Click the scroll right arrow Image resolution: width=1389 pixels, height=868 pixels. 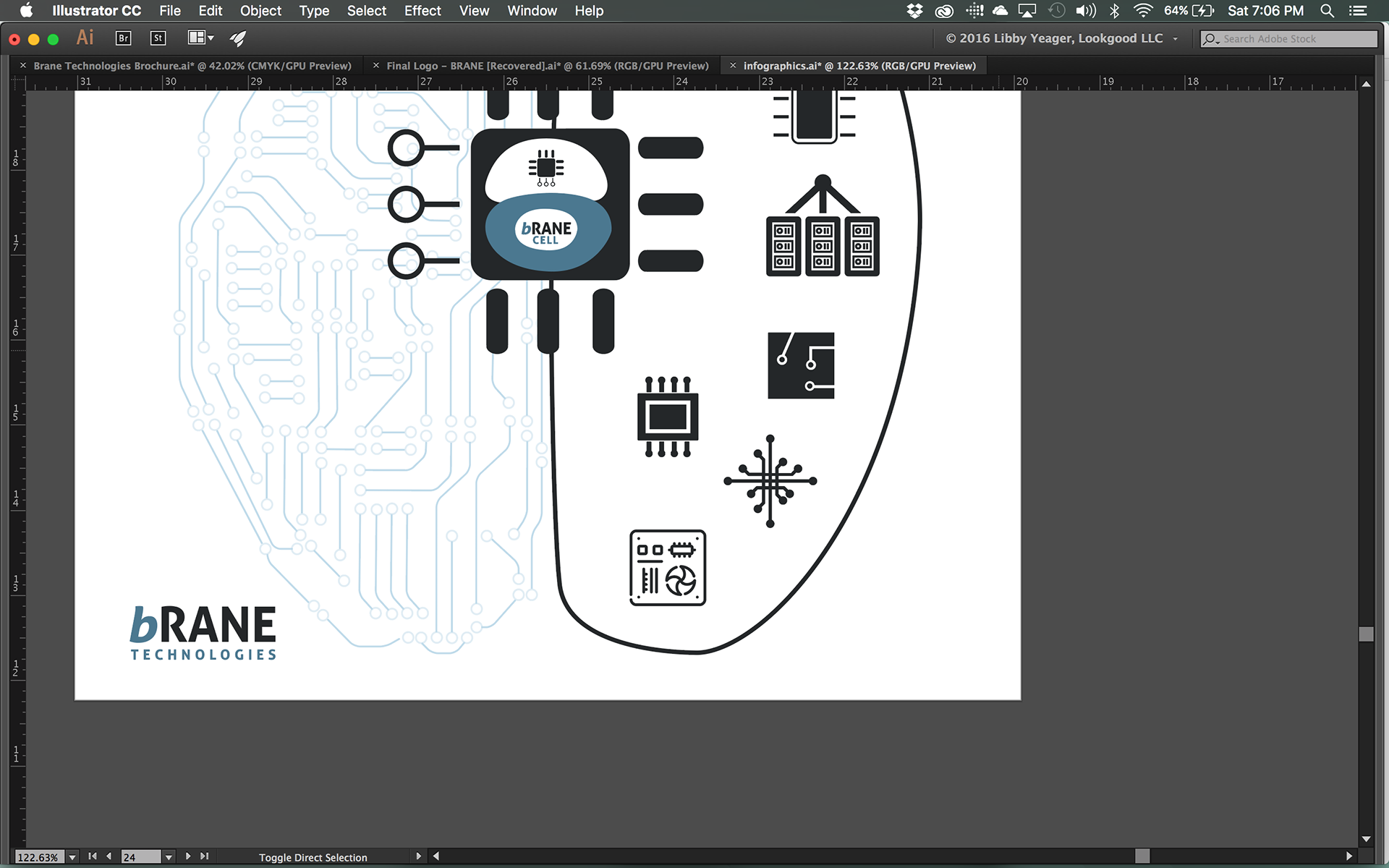click(x=1348, y=856)
